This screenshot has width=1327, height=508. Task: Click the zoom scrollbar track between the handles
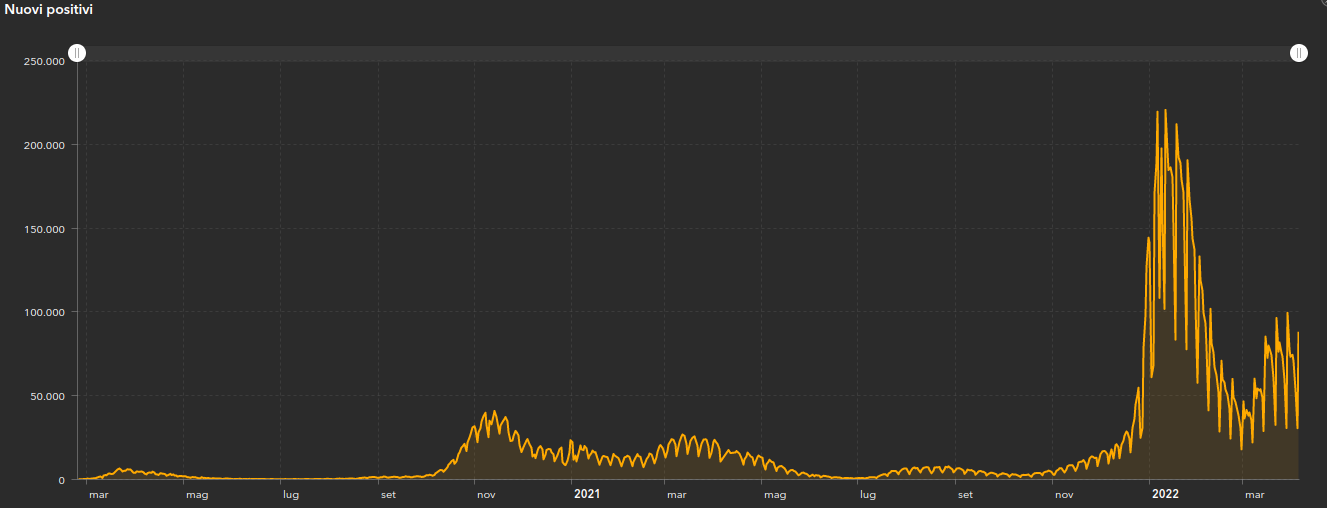tap(688, 53)
